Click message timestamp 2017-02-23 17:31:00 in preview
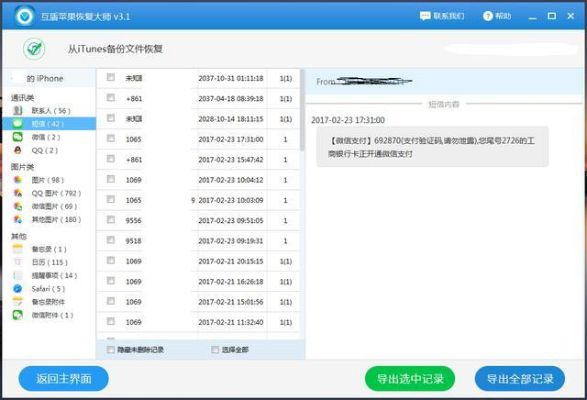Image resolution: width=587 pixels, height=400 pixels. [348, 120]
